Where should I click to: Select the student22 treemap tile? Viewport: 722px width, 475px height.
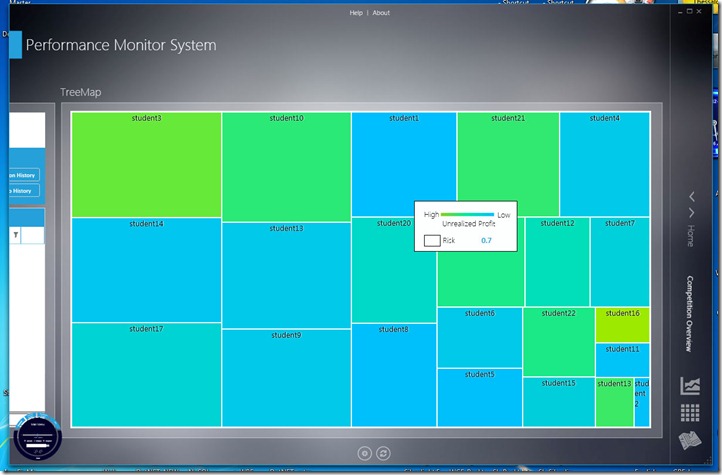pyautogui.click(x=559, y=342)
